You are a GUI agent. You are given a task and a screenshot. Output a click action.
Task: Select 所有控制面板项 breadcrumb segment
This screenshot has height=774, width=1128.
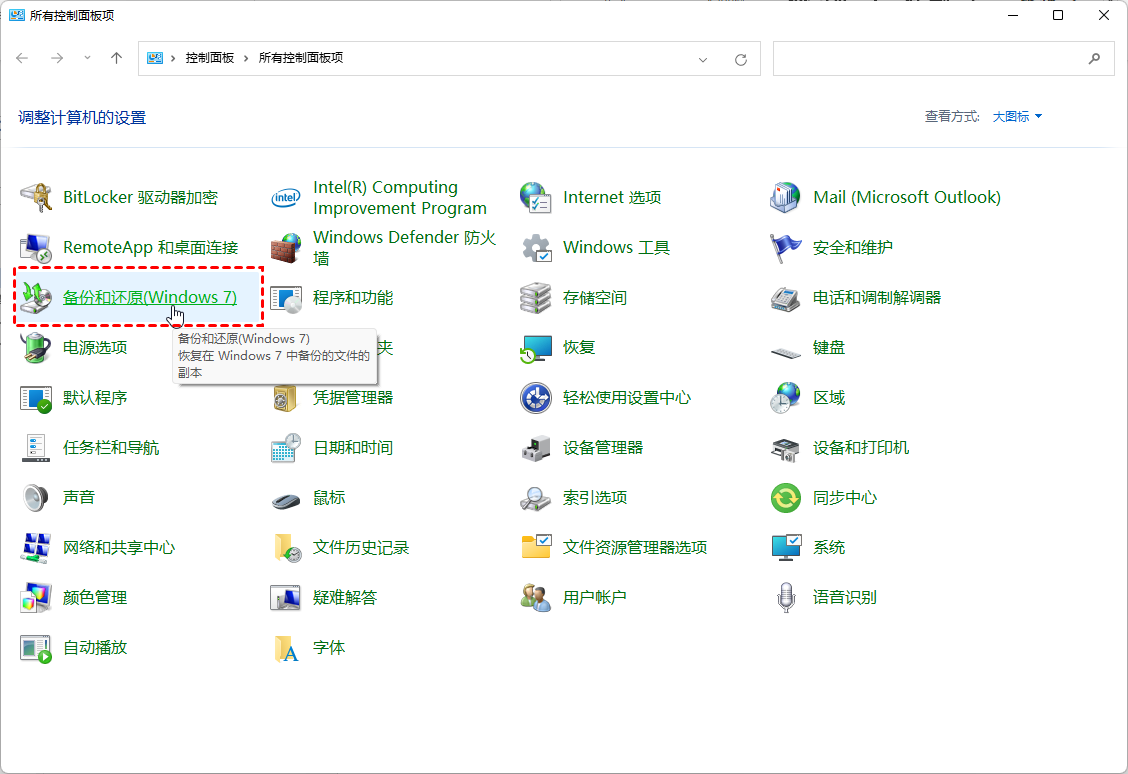pyautogui.click(x=301, y=59)
